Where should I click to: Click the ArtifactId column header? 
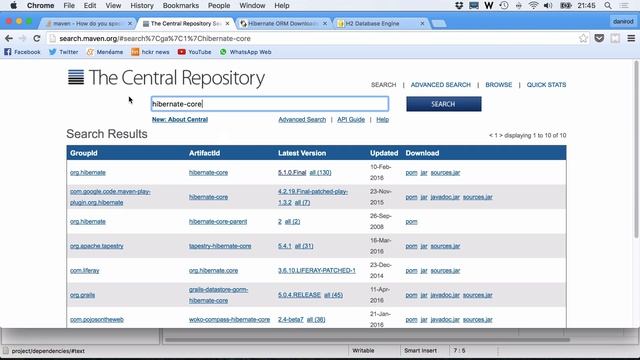pyautogui.click(x=204, y=153)
